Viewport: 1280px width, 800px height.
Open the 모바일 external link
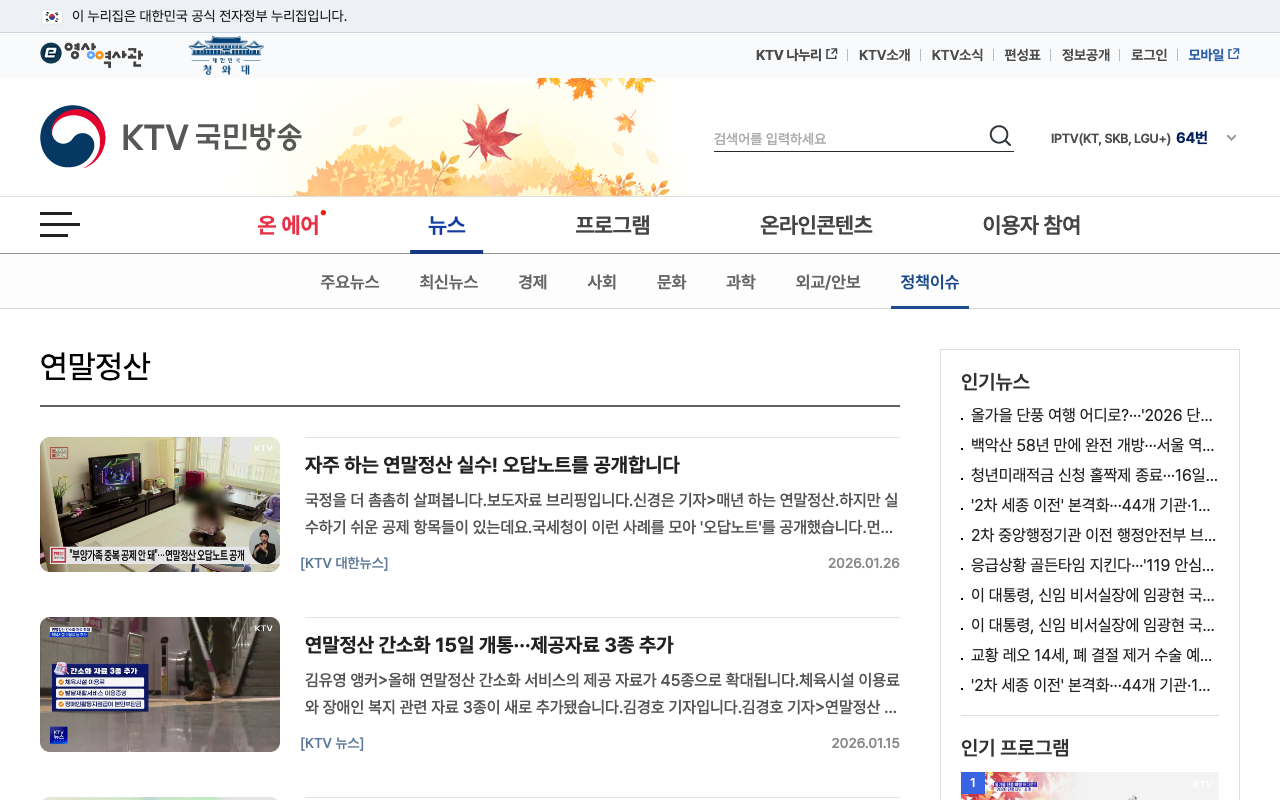[x=1214, y=55]
